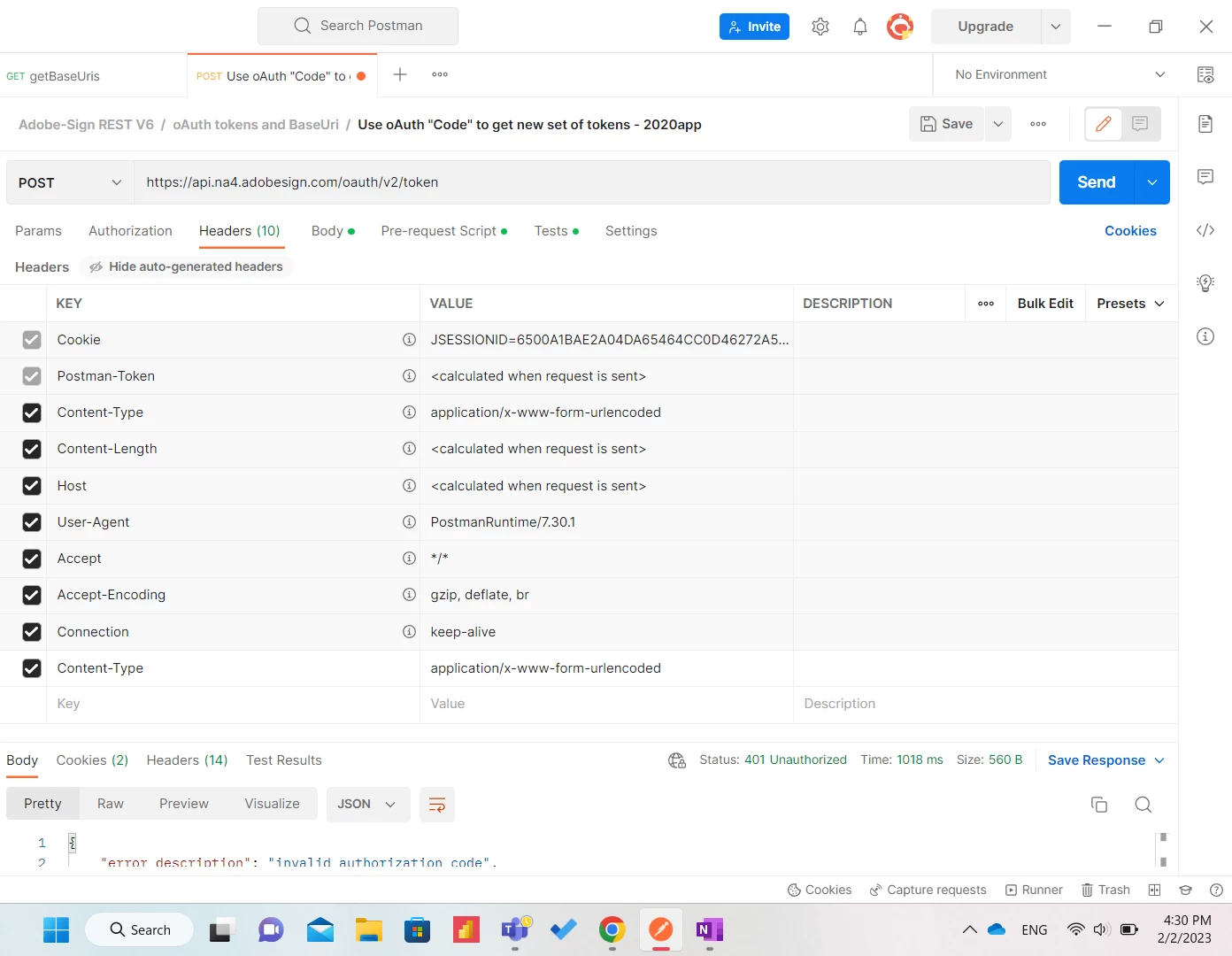The image size is (1232, 956).
Task: Uncheck the Accept-Encoding header
Action: point(32,595)
